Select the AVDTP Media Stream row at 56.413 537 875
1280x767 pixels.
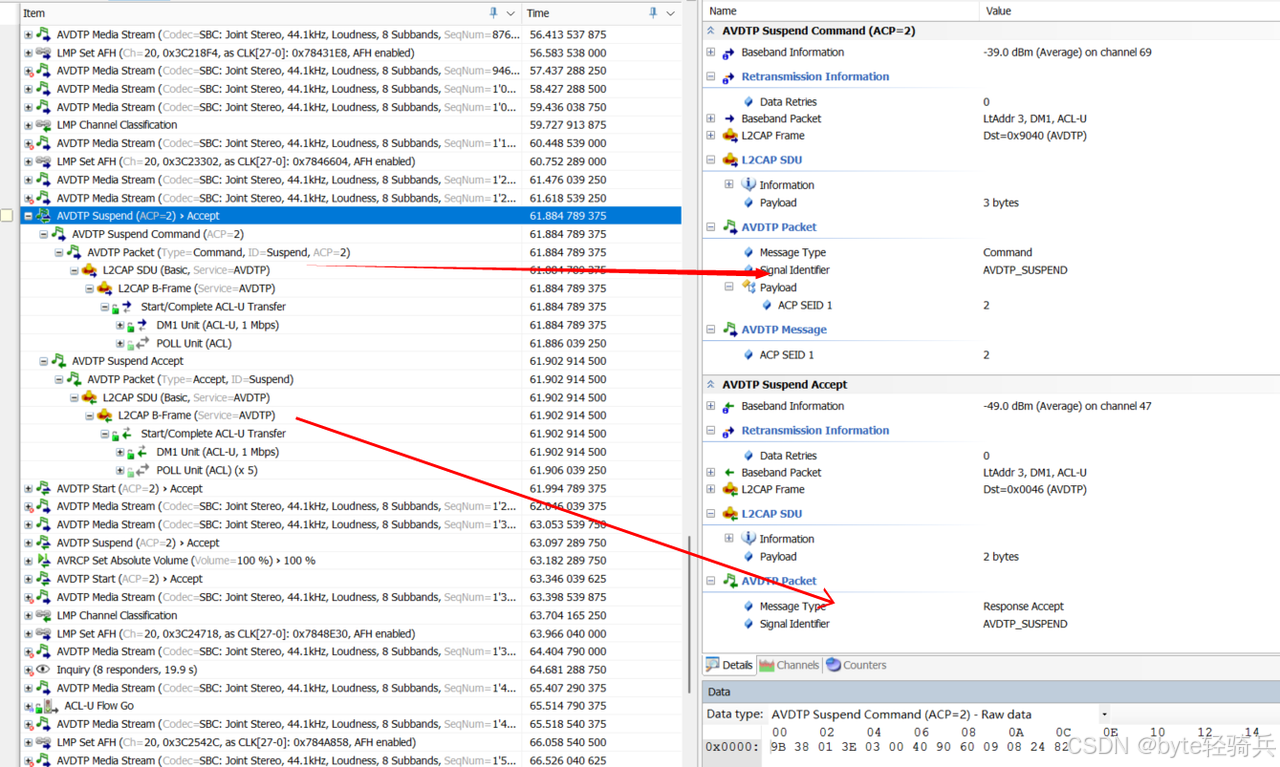click(x=350, y=35)
